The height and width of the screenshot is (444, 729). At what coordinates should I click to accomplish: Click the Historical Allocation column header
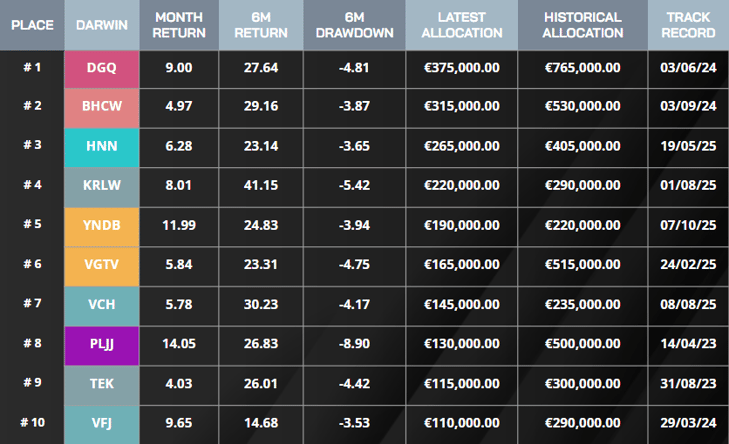tap(583, 25)
